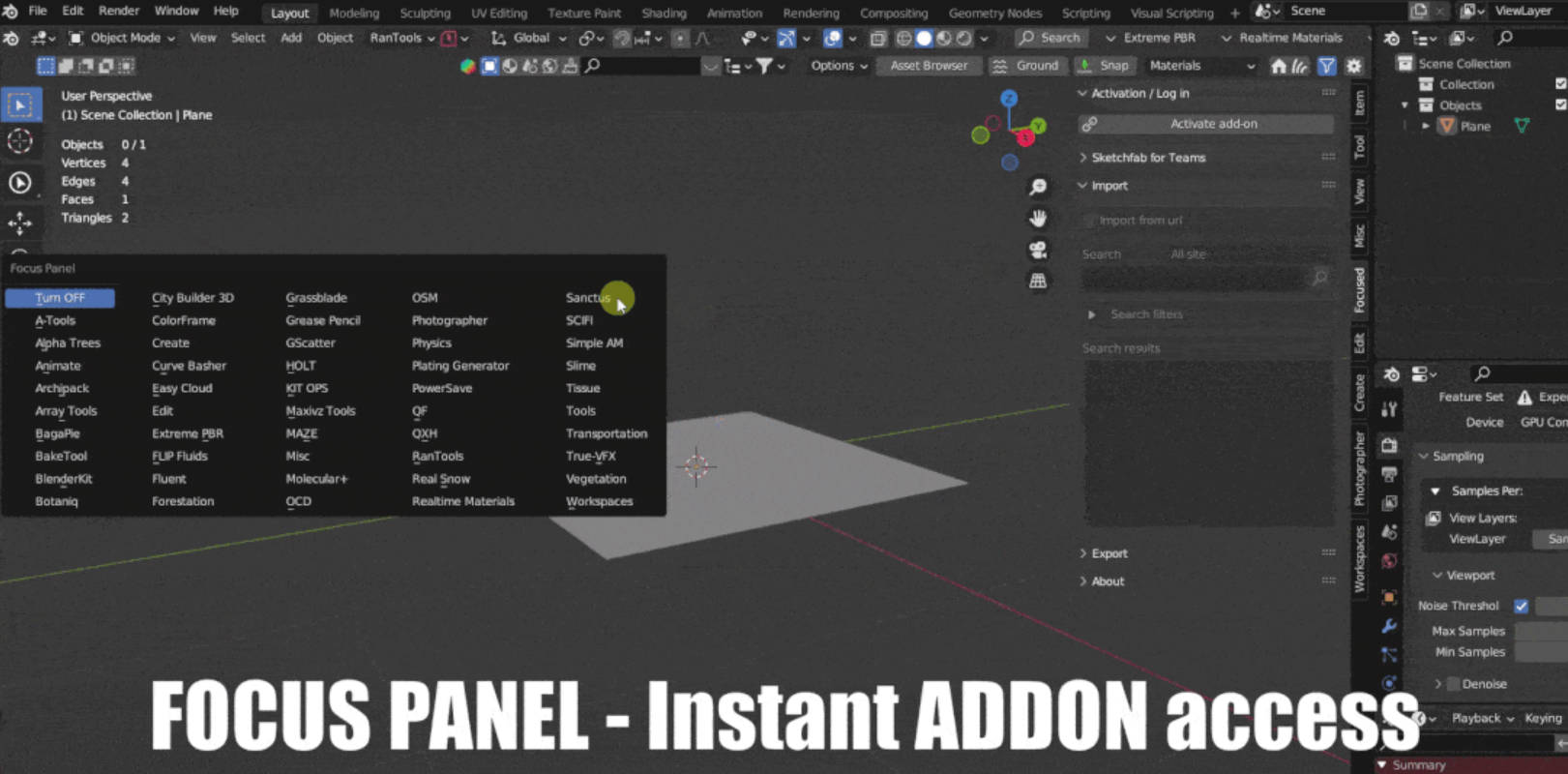Open Modifier properties wrench icon
Viewport: 1568px width, 774px height.
pos(1389,626)
